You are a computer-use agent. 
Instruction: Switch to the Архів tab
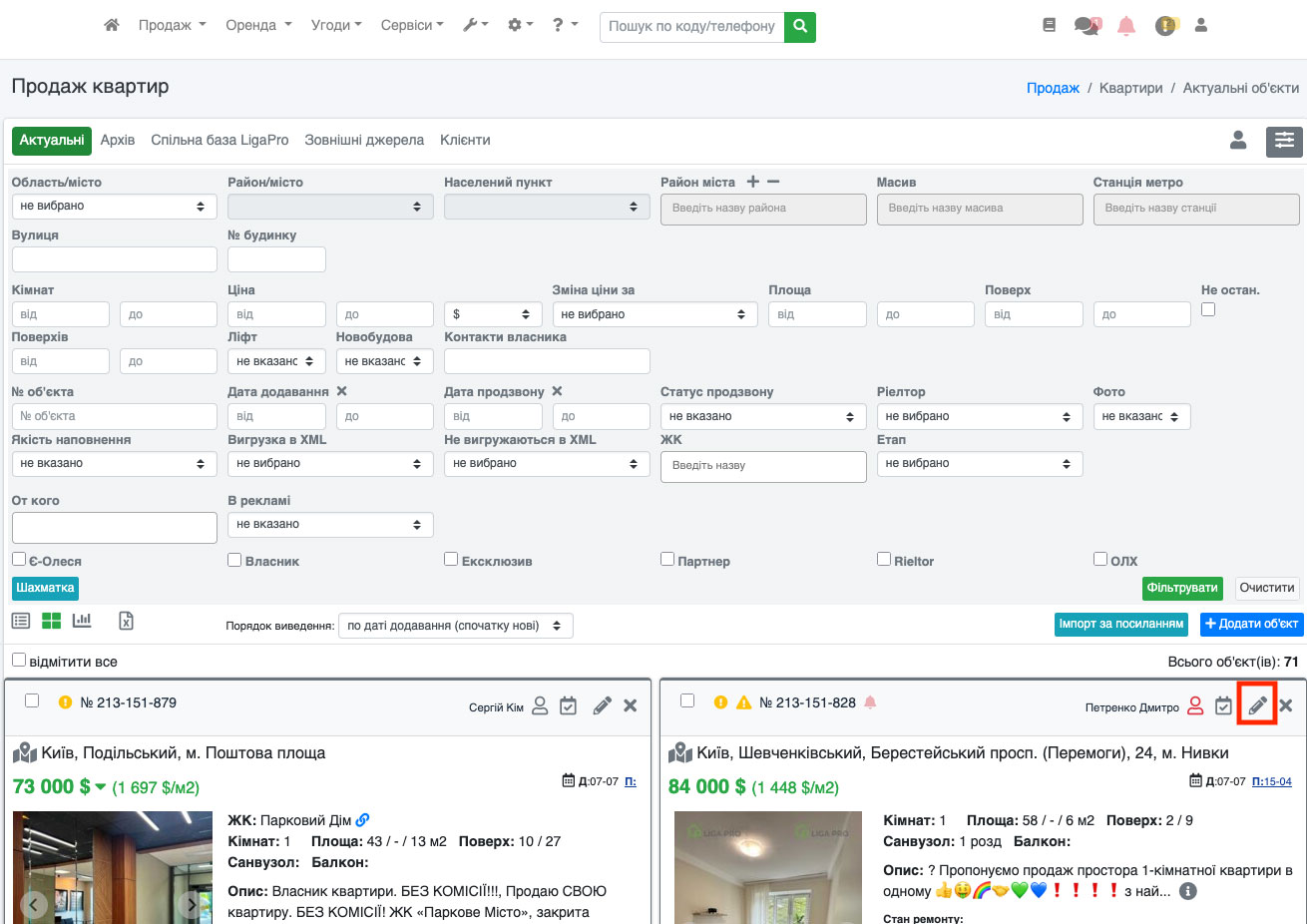[x=118, y=141]
